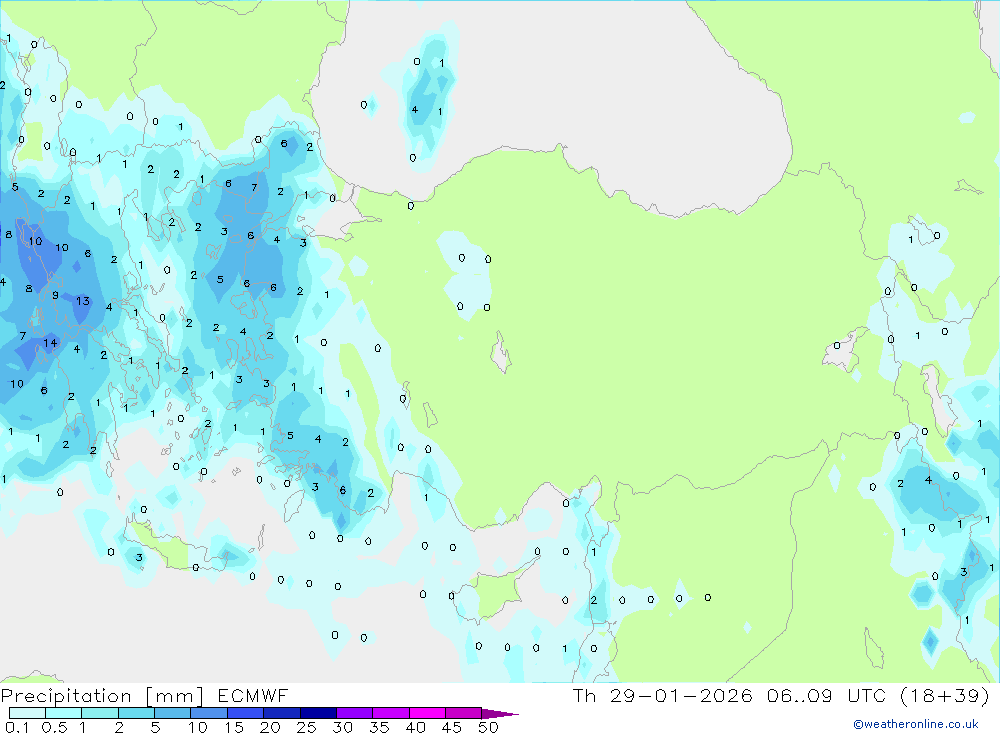Click the '25' legend scale label
Screen dimensions: 1000x733
[x=307, y=727]
